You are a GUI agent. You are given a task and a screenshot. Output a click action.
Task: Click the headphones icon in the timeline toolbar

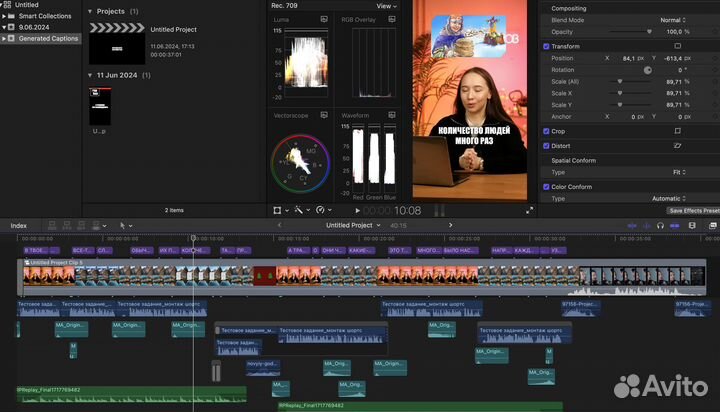[x=660, y=226]
